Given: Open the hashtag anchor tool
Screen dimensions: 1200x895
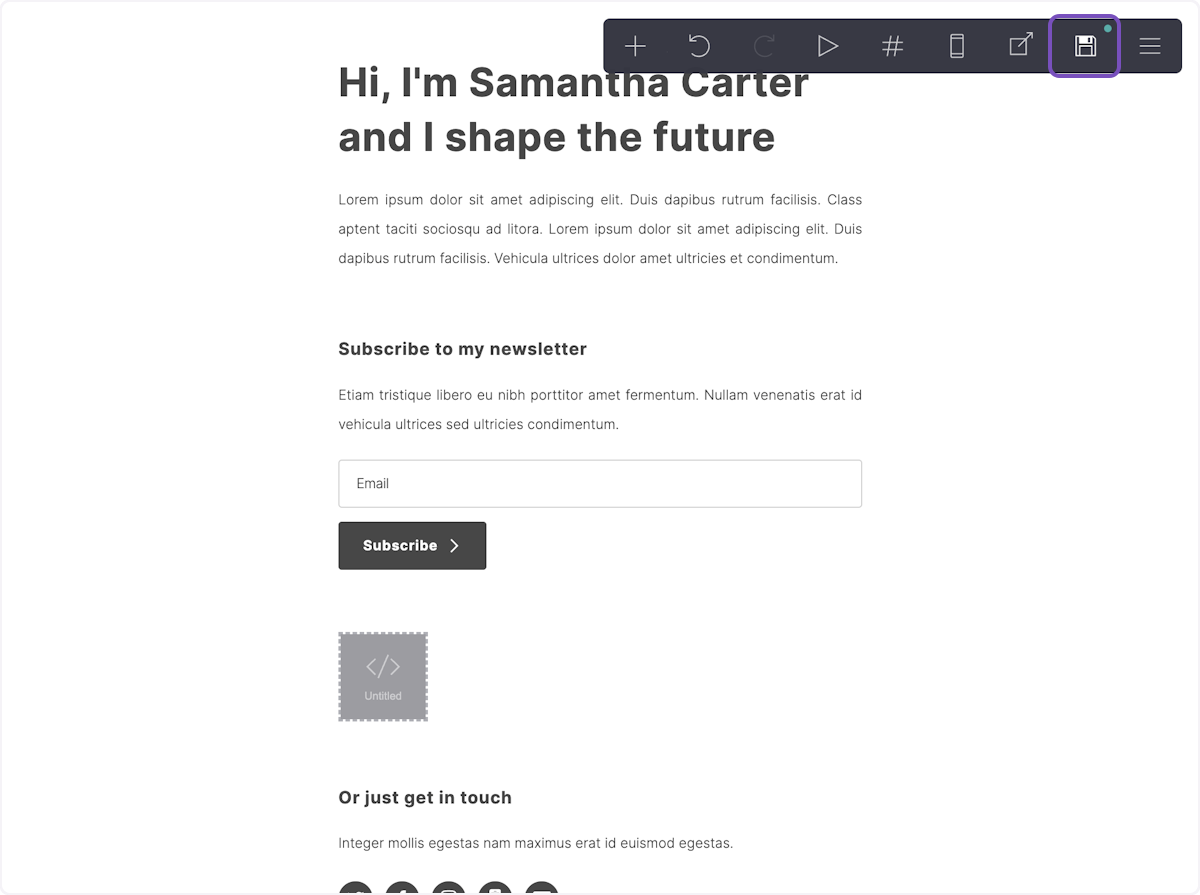Looking at the screenshot, I should 892,46.
